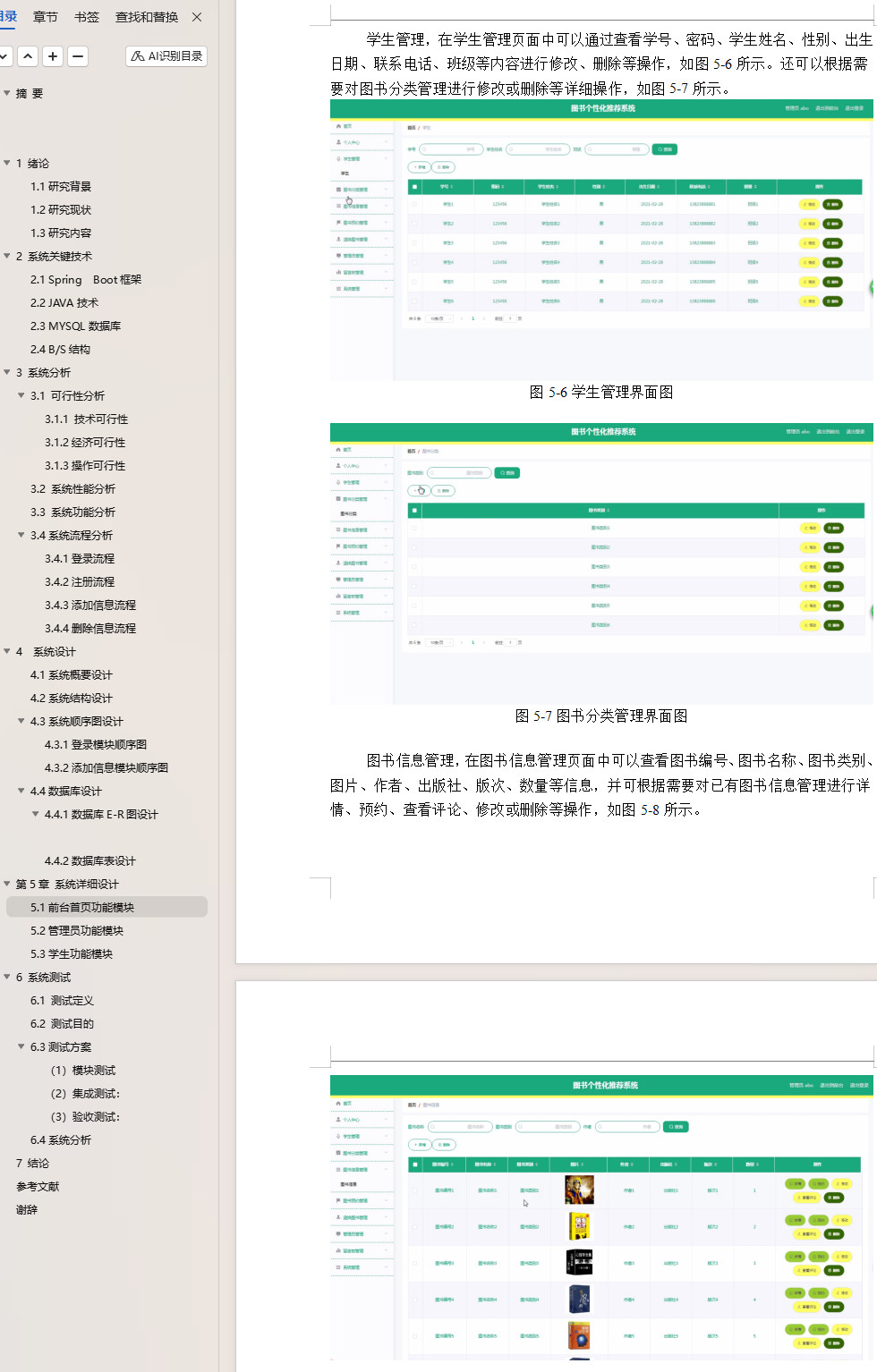Collapse the 第 5 章 系统详细设计 arrow

point(7,884)
